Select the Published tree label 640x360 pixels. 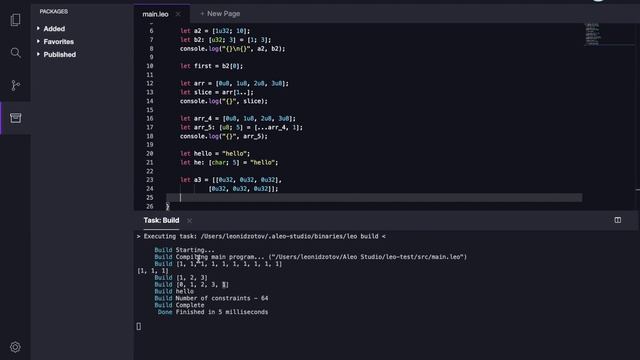click(60, 55)
